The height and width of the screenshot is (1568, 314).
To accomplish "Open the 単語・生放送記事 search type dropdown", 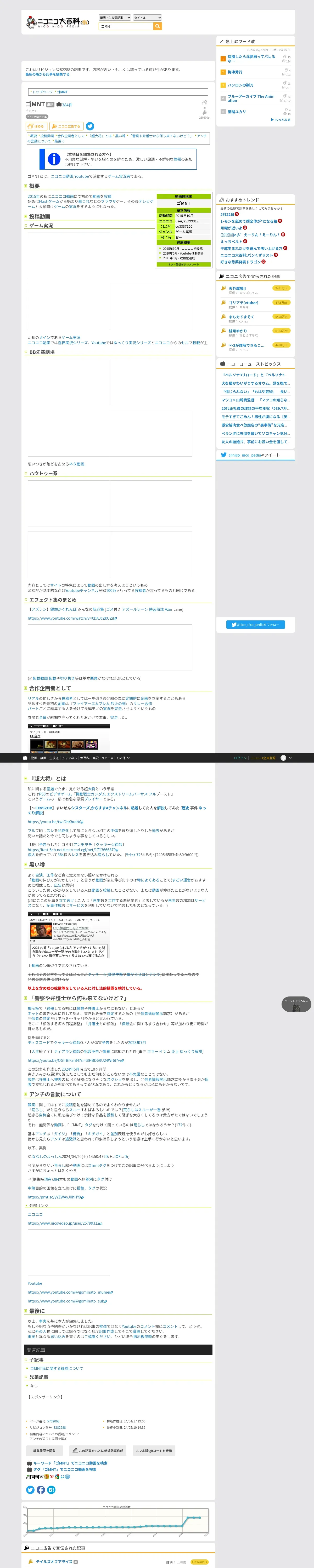I will point(115,18).
